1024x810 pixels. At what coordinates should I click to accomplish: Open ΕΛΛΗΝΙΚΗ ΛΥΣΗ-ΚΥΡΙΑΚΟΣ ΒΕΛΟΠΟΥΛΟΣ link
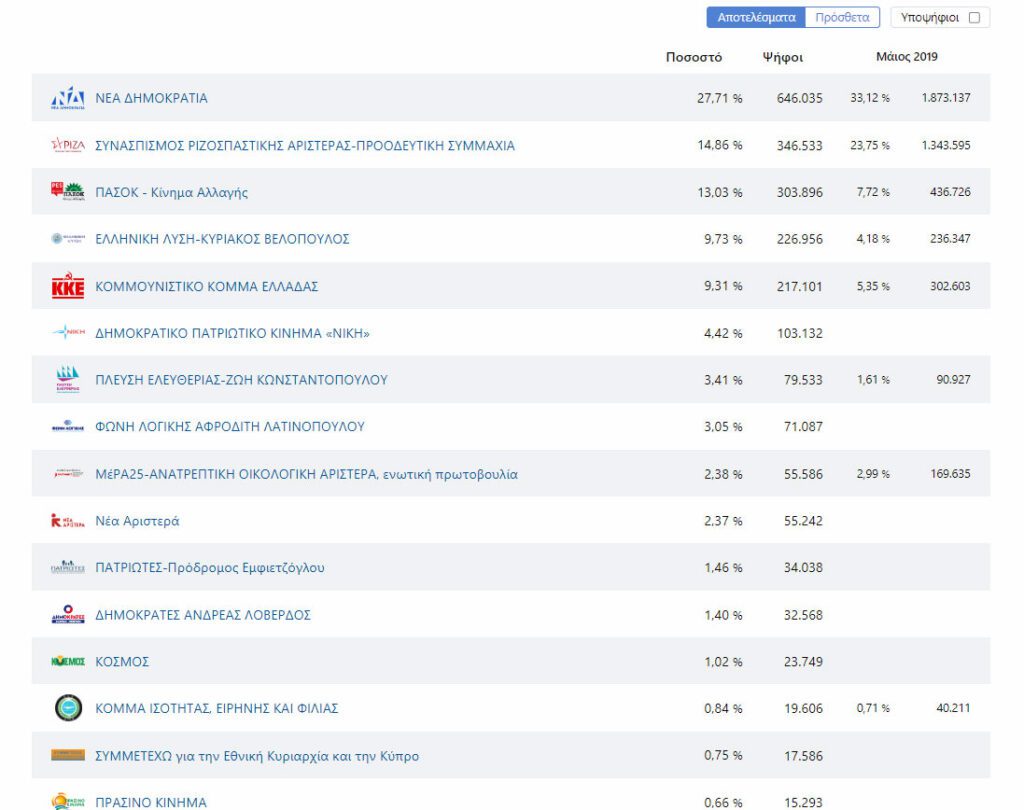pyautogui.click(x=222, y=239)
